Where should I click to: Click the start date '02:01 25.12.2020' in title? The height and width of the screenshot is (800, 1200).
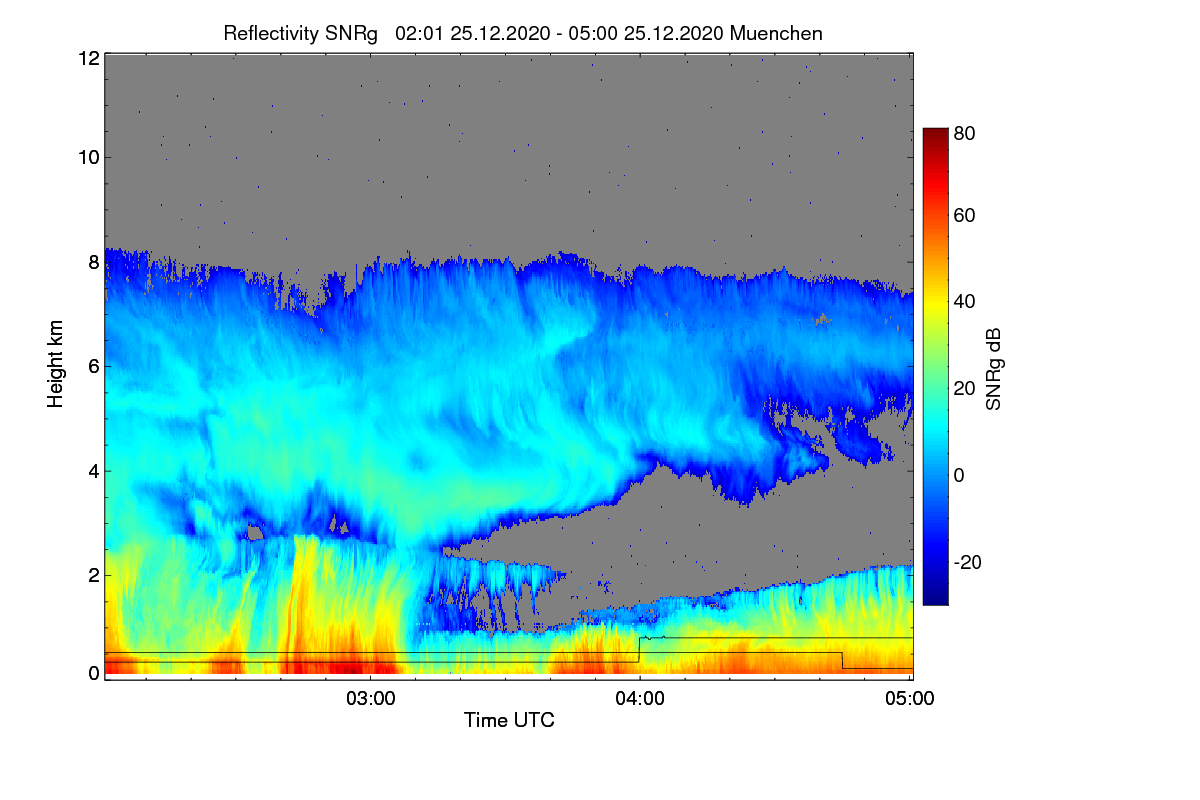coord(472,33)
